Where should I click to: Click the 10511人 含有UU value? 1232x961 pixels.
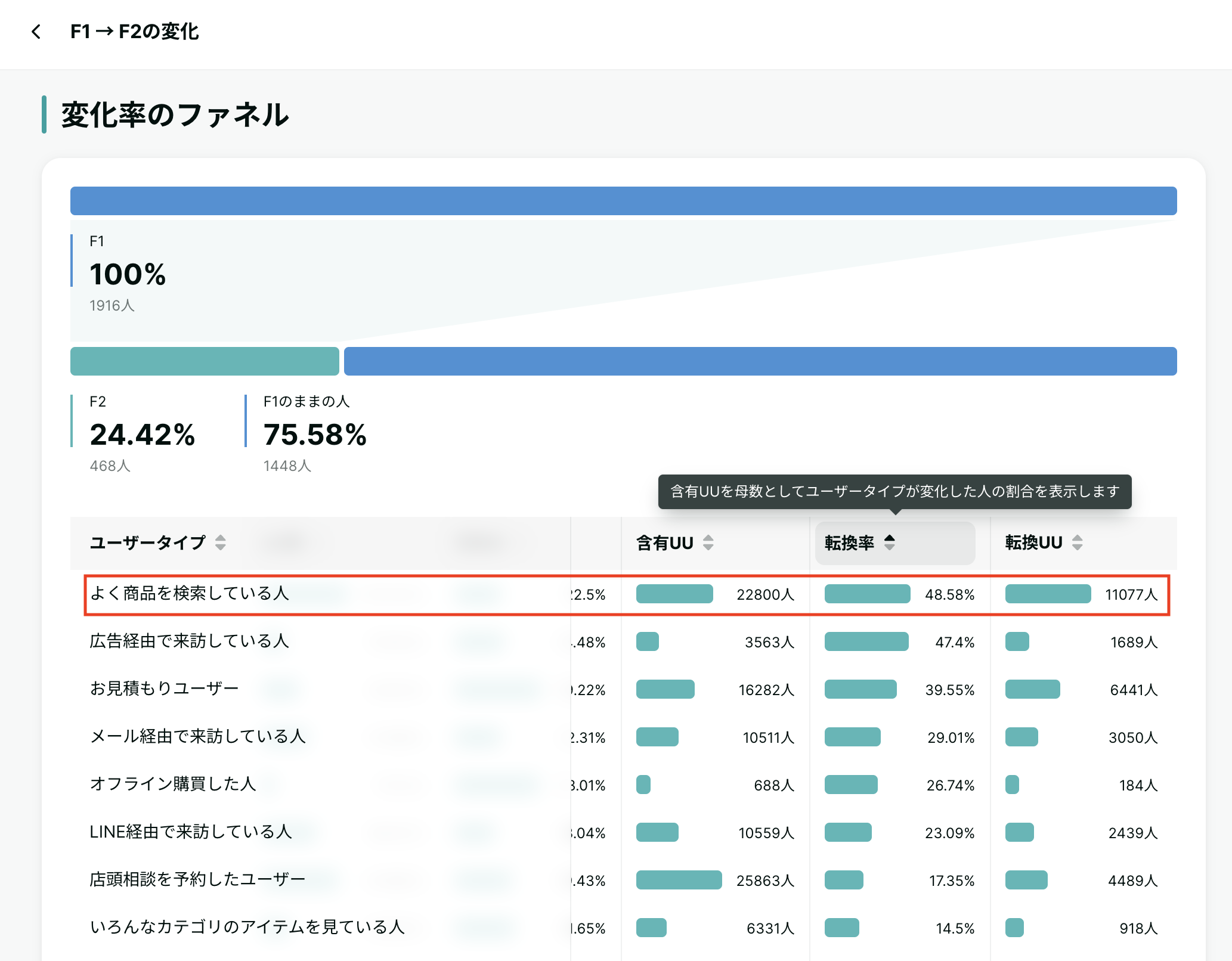(x=769, y=737)
